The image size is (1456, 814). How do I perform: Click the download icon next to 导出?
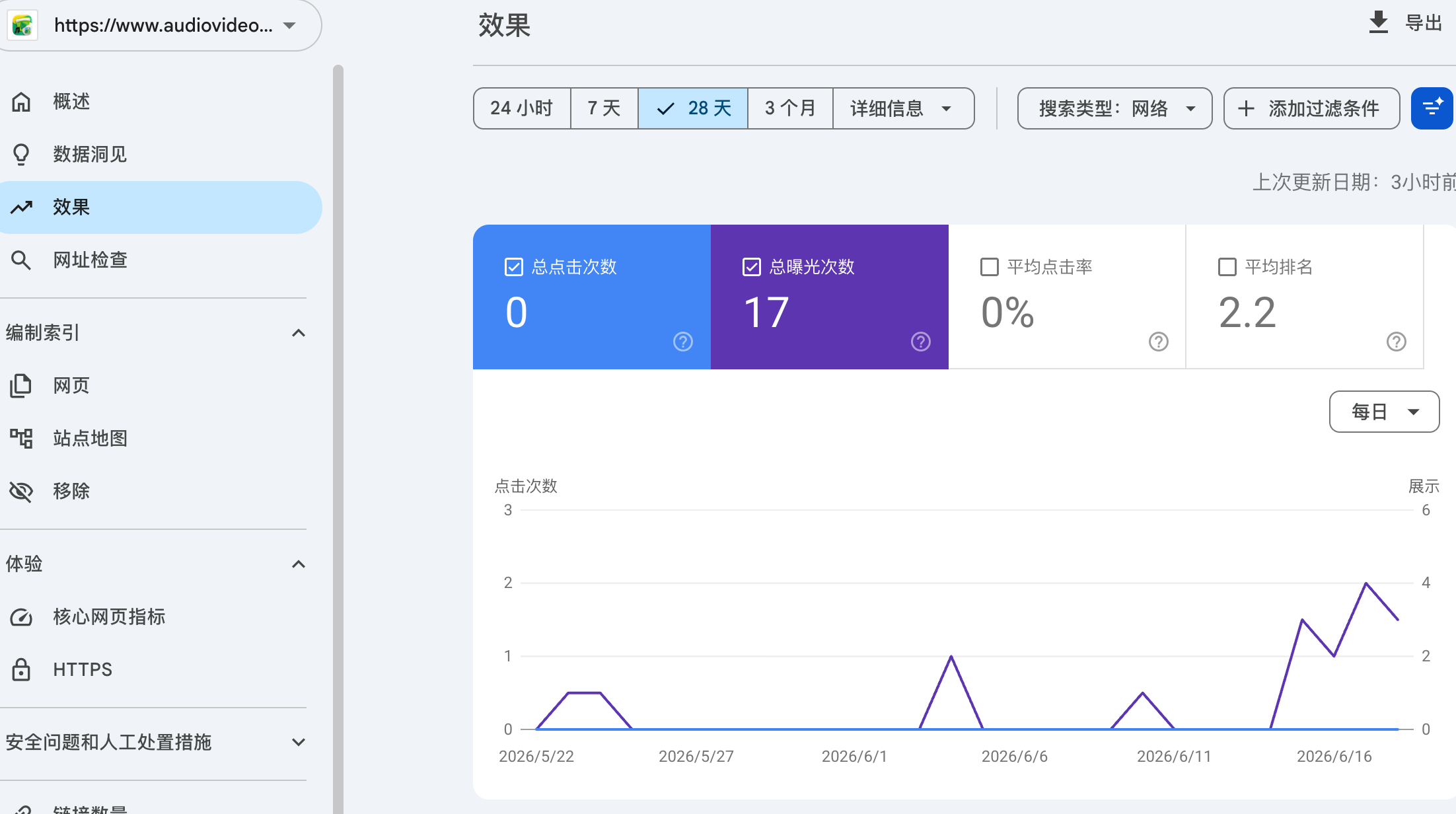[1378, 22]
